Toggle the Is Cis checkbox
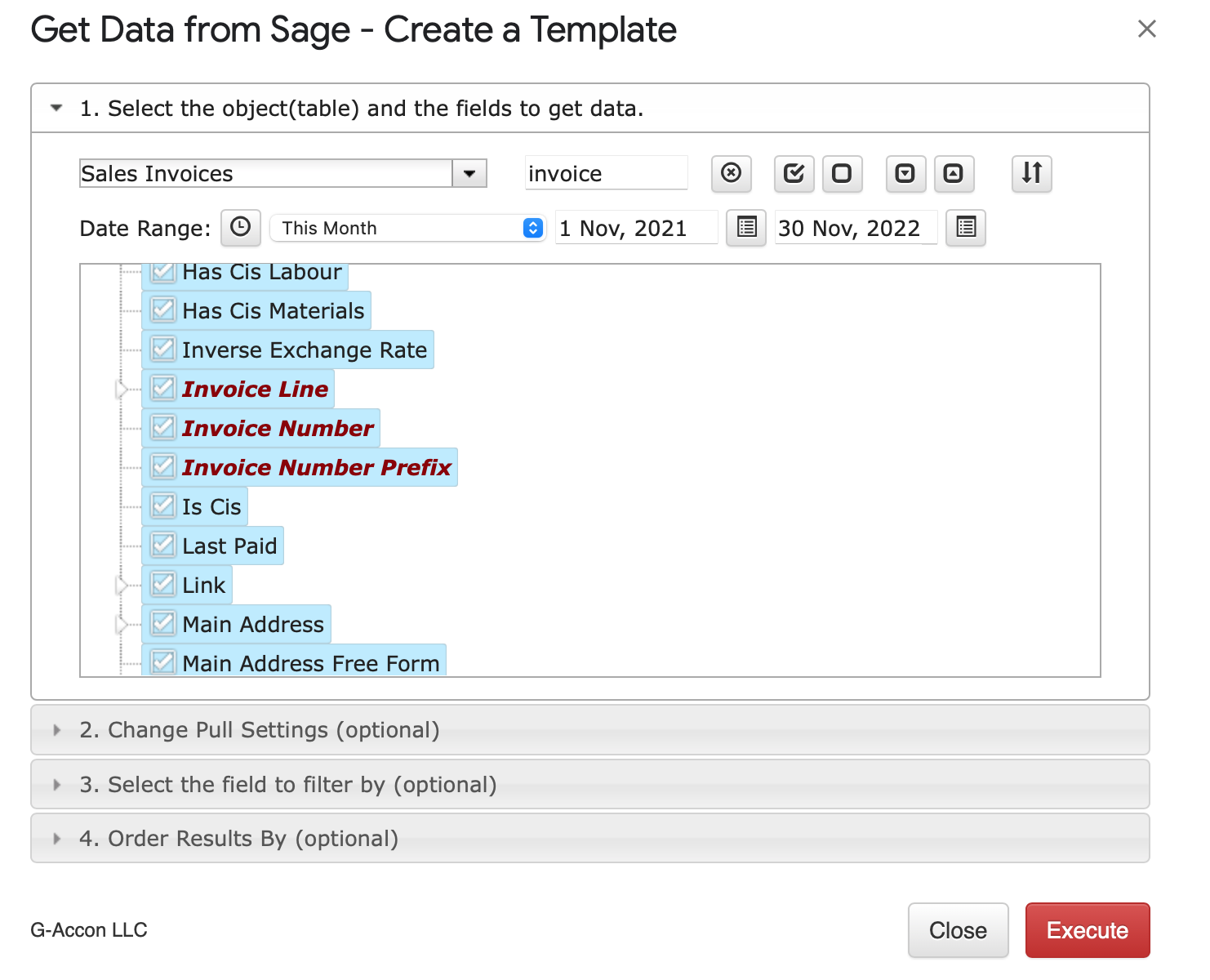This screenshot has width=1210, height=980. click(163, 506)
